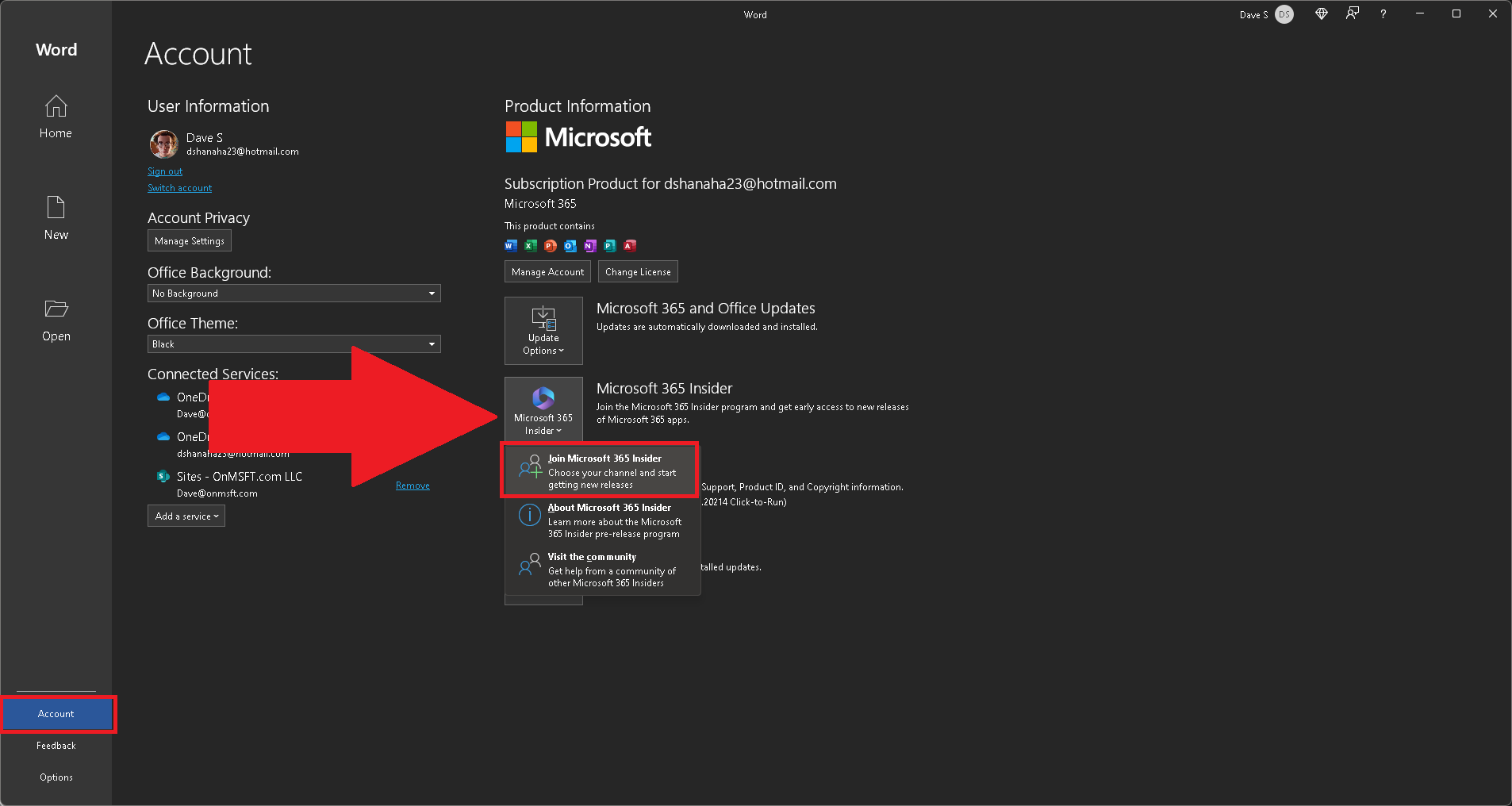This screenshot has height=806, width=1512.
Task: Open the Feedback page
Action: (x=56, y=746)
